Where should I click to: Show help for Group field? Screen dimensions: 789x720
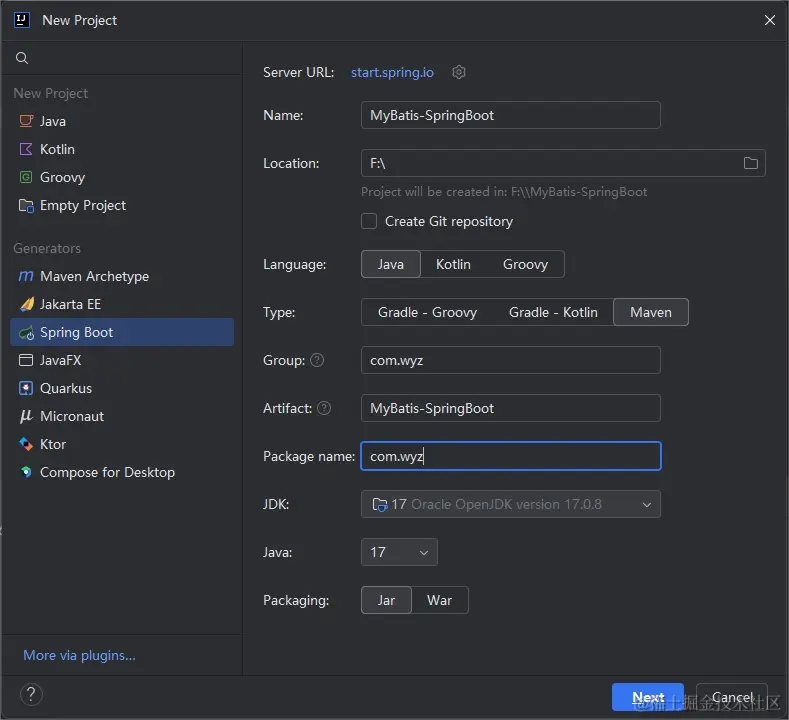point(317,360)
